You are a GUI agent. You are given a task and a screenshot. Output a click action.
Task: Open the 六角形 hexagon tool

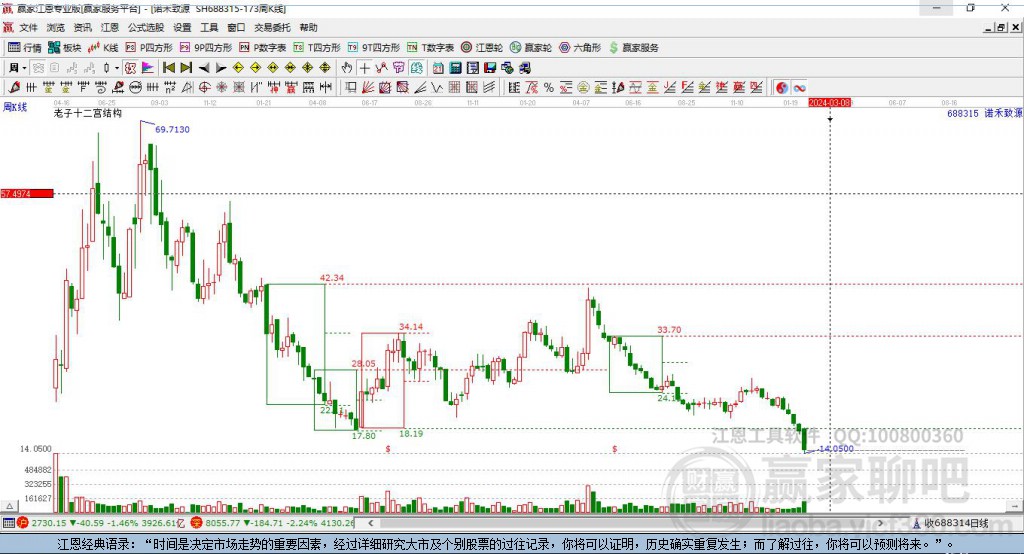(580, 47)
